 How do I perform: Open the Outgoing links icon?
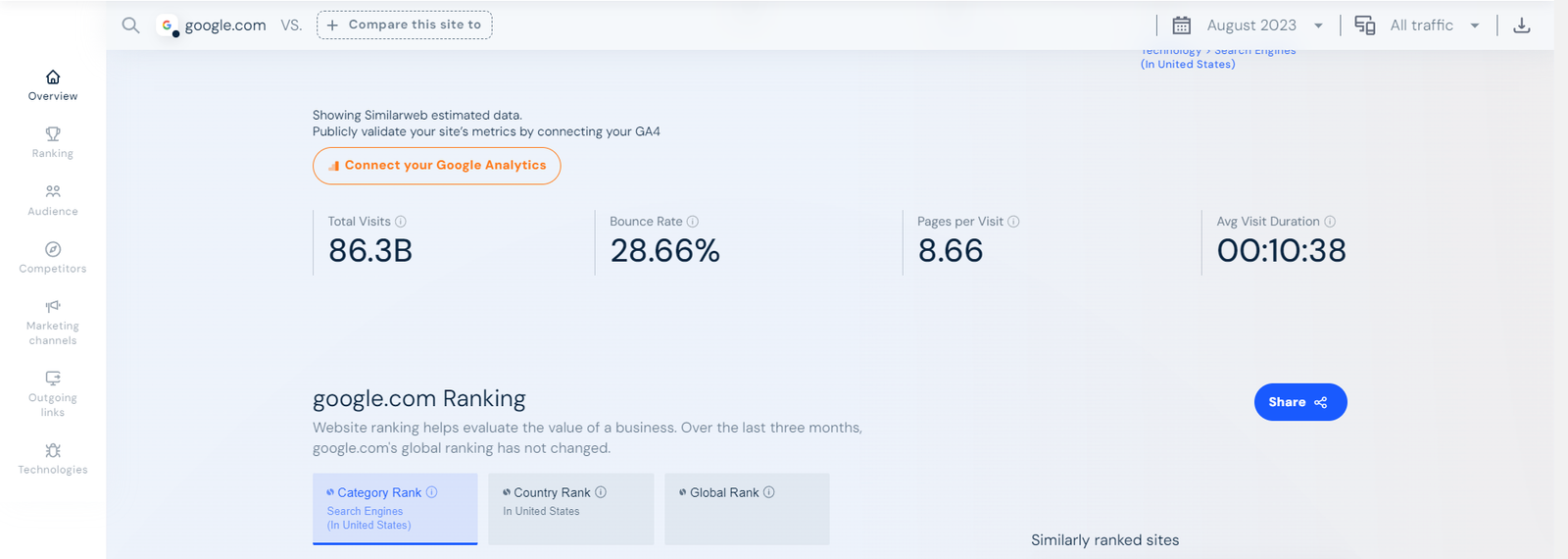coord(53,378)
